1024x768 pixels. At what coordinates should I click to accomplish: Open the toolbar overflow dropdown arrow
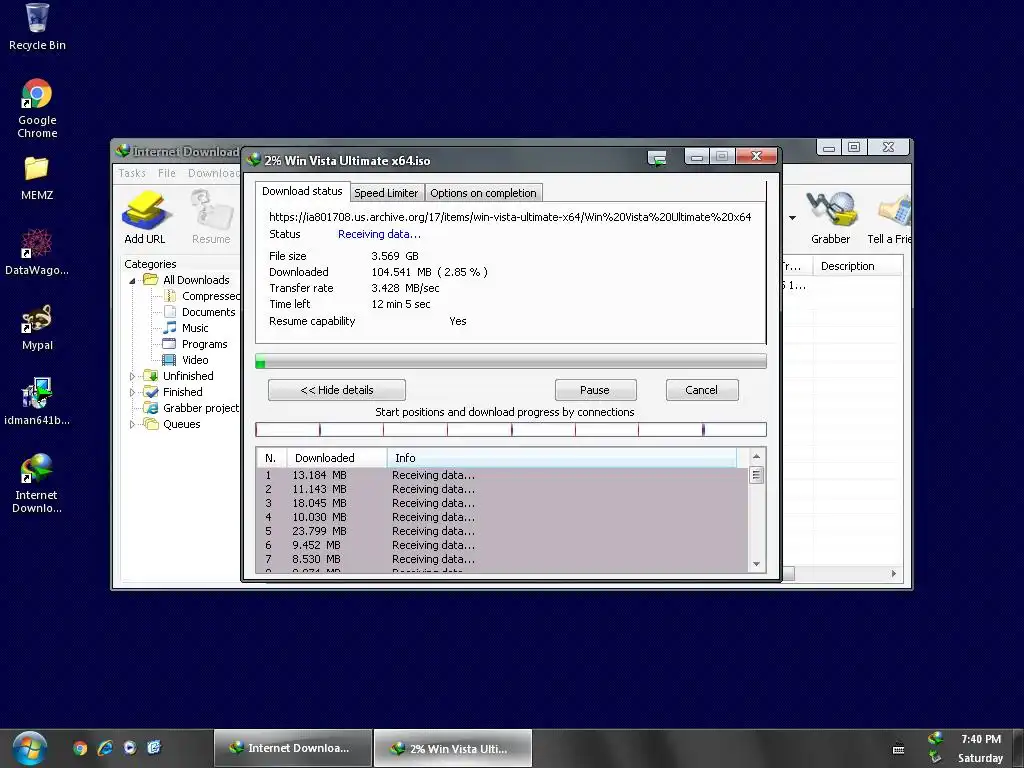click(792, 217)
